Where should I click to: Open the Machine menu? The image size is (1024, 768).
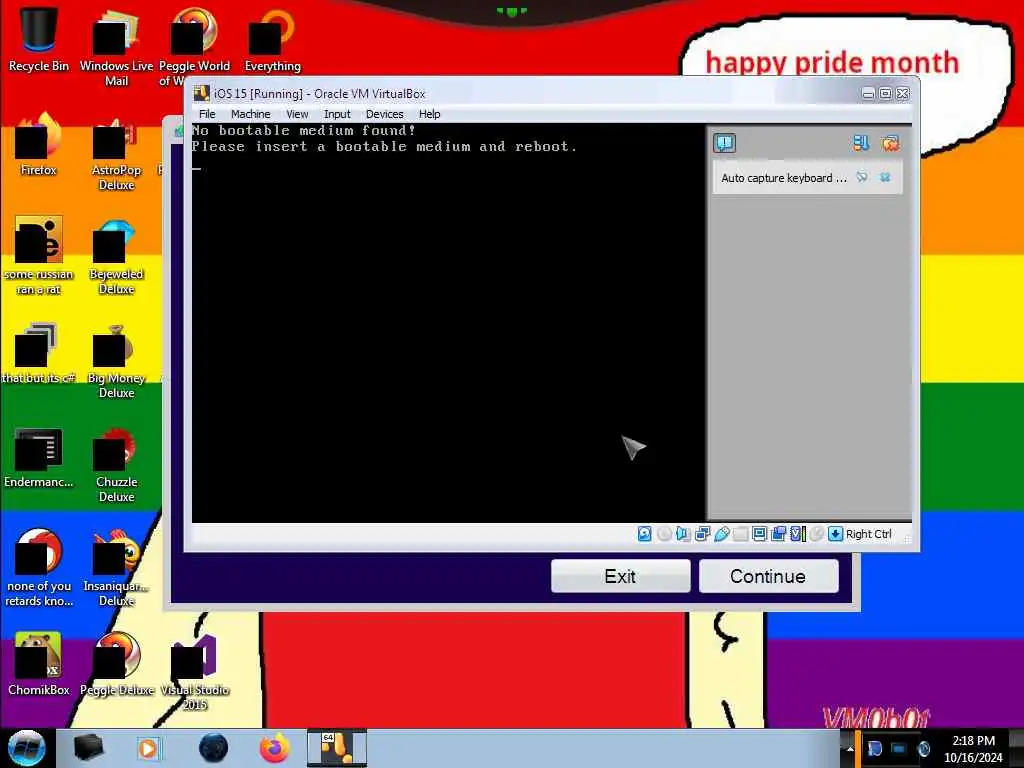pos(251,114)
